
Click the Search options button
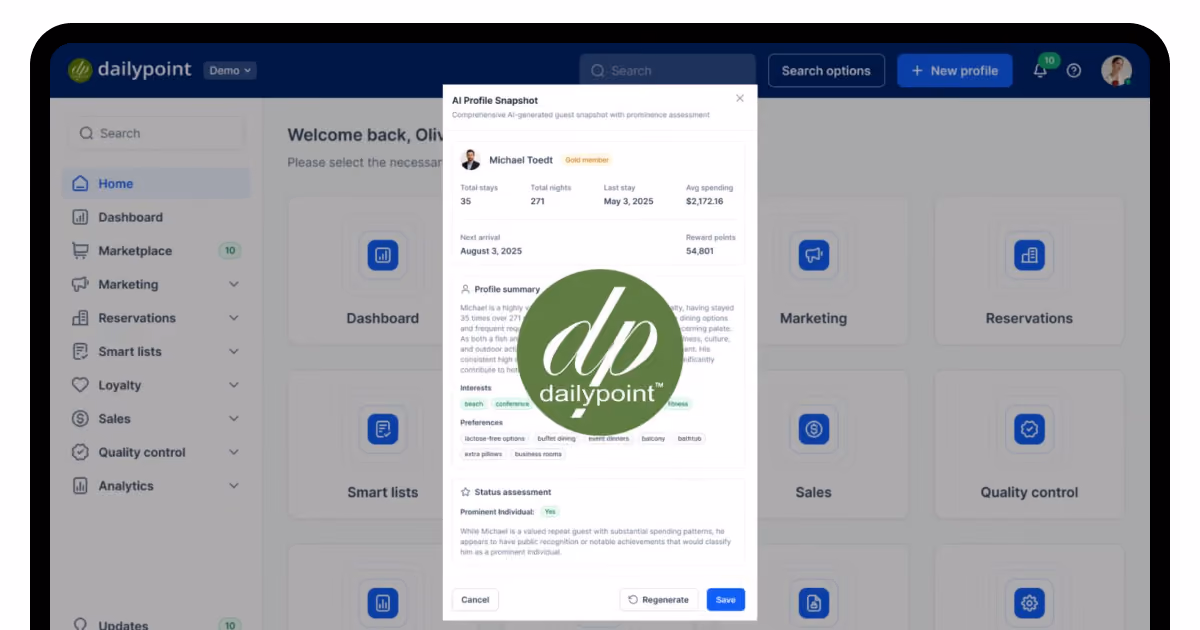(x=826, y=71)
